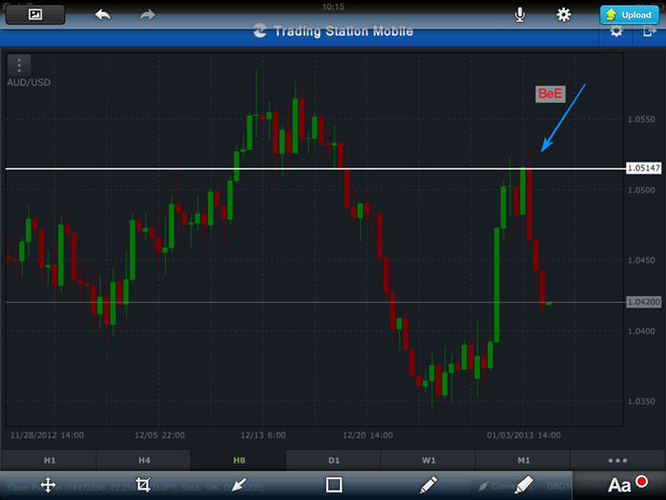The width and height of the screenshot is (666, 500).
Task: Click the 1.04200 current price label
Action: point(644,302)
